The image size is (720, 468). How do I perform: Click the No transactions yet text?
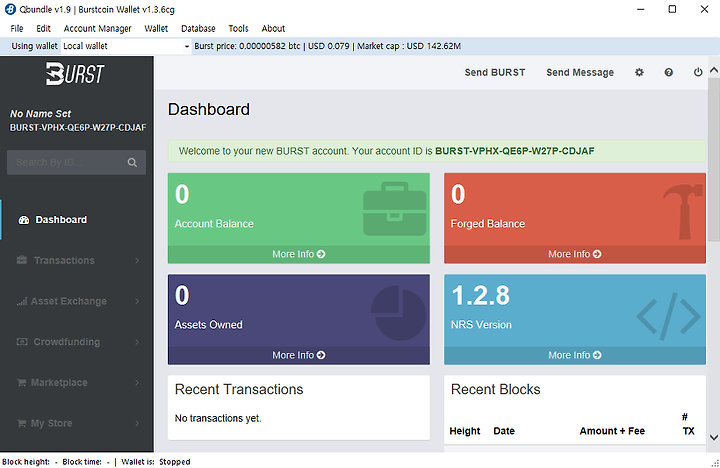[x=218, y=418]
